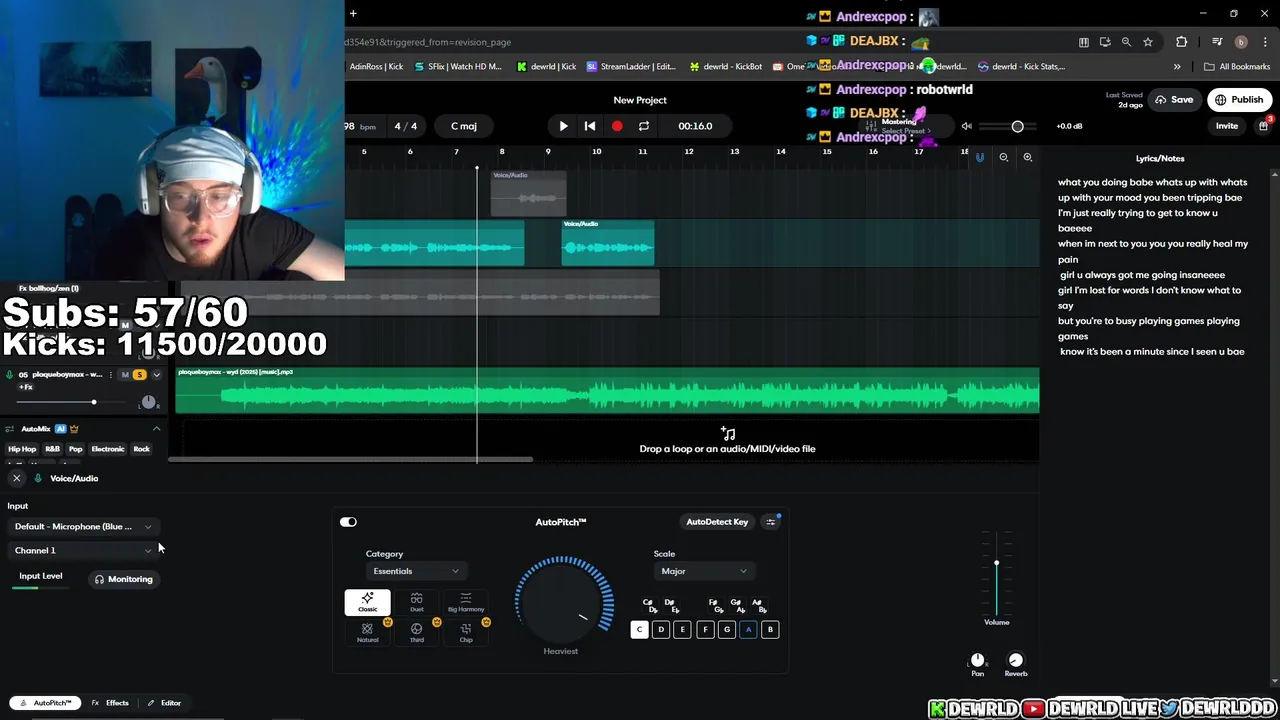Choose the Pop AutoMix genre

coord(75,449)
